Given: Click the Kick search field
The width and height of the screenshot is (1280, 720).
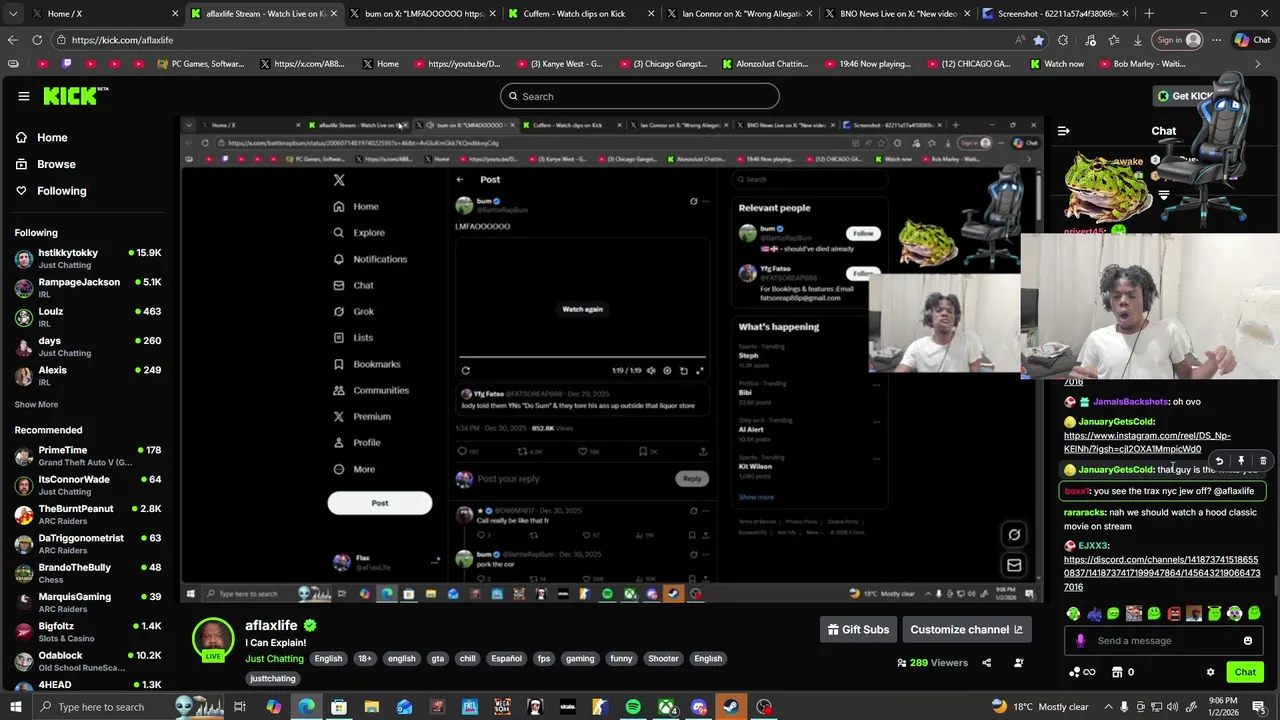Looking at the screenshot, I should 640,96.
